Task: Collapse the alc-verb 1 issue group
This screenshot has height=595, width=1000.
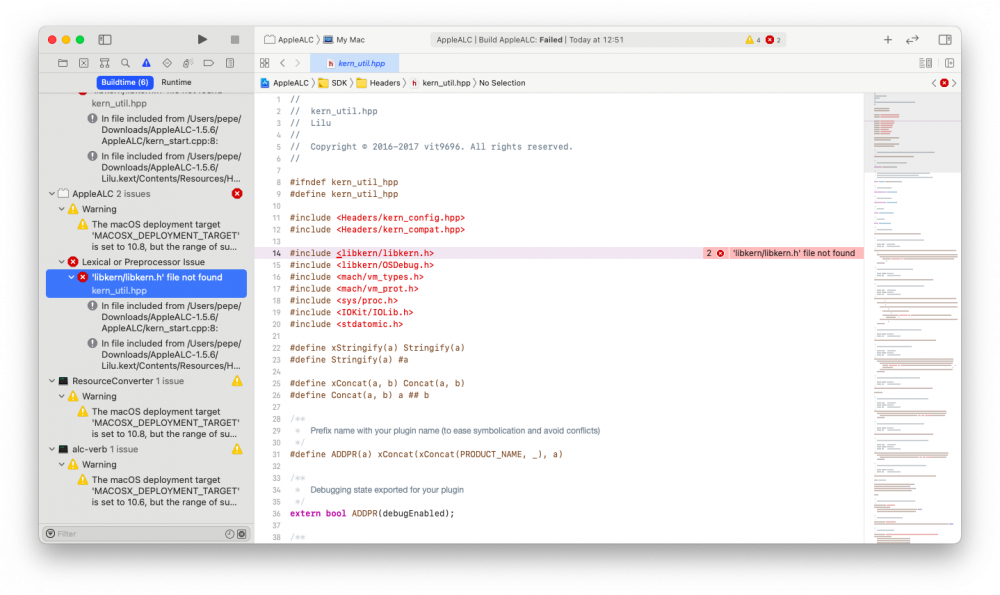Action: [52, 449]
